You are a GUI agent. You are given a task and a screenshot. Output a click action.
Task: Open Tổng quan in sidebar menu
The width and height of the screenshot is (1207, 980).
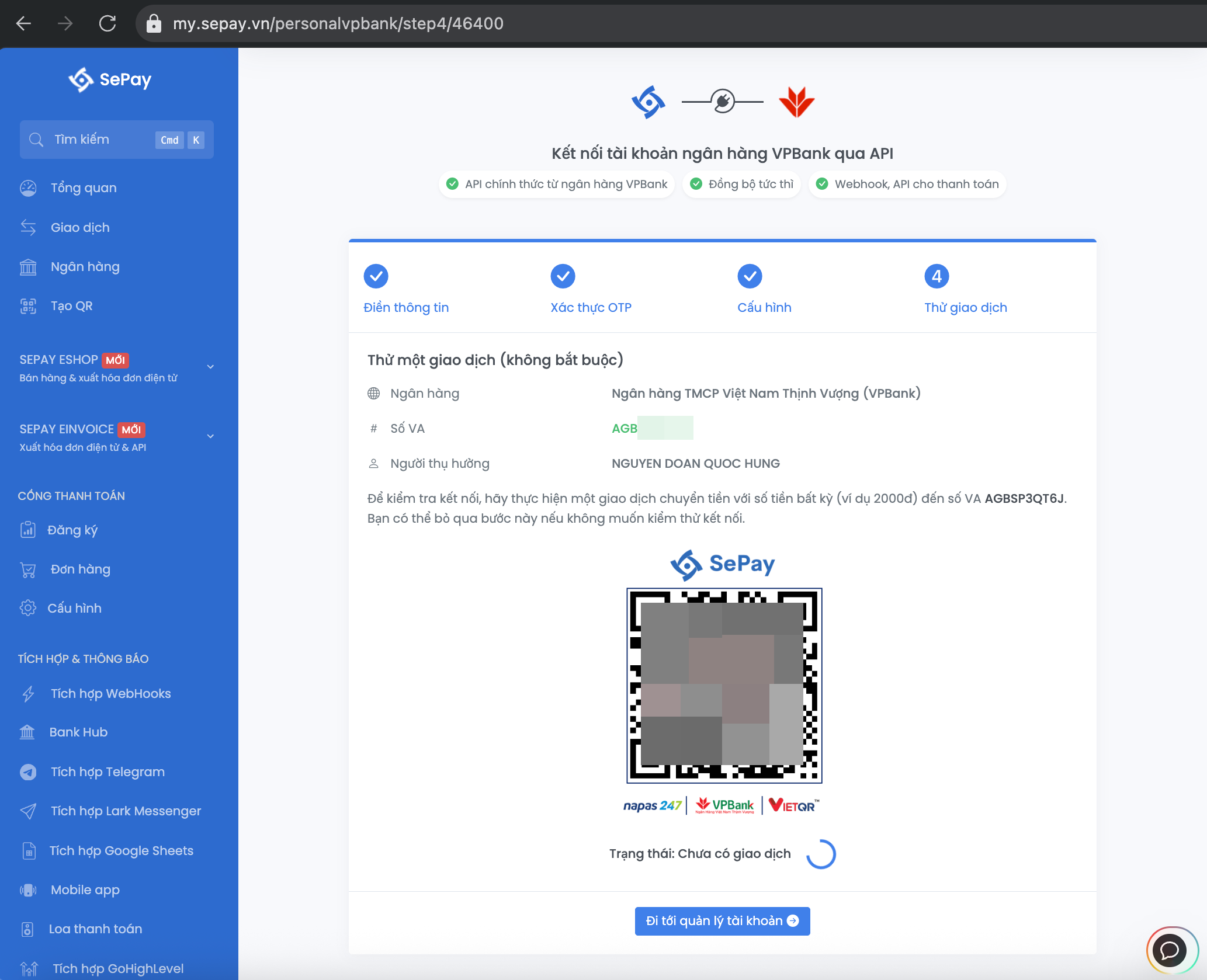coord(84,188)
